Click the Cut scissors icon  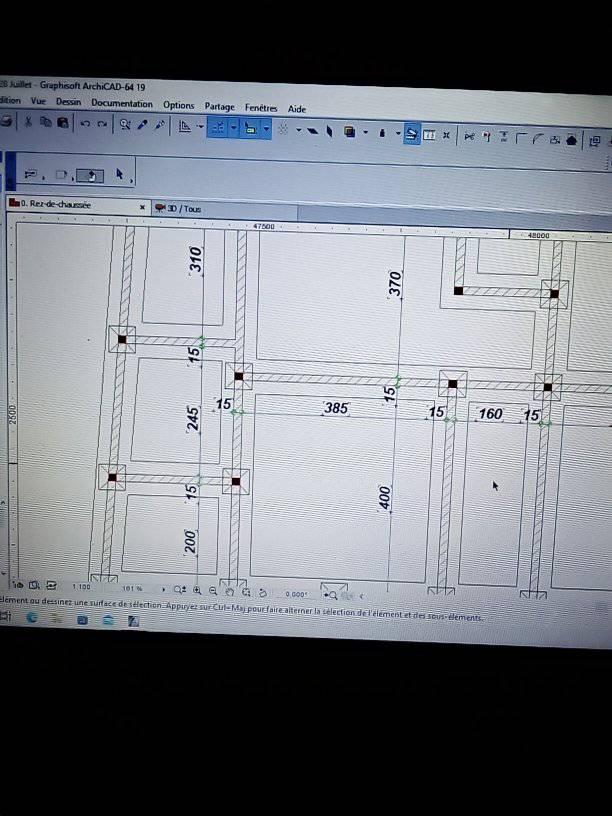pos(28,122)
